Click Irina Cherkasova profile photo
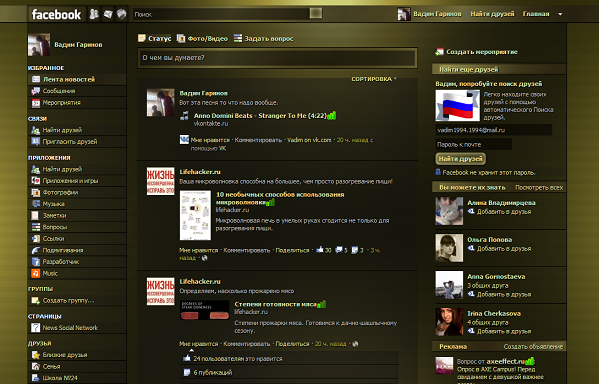 point(449,322)
